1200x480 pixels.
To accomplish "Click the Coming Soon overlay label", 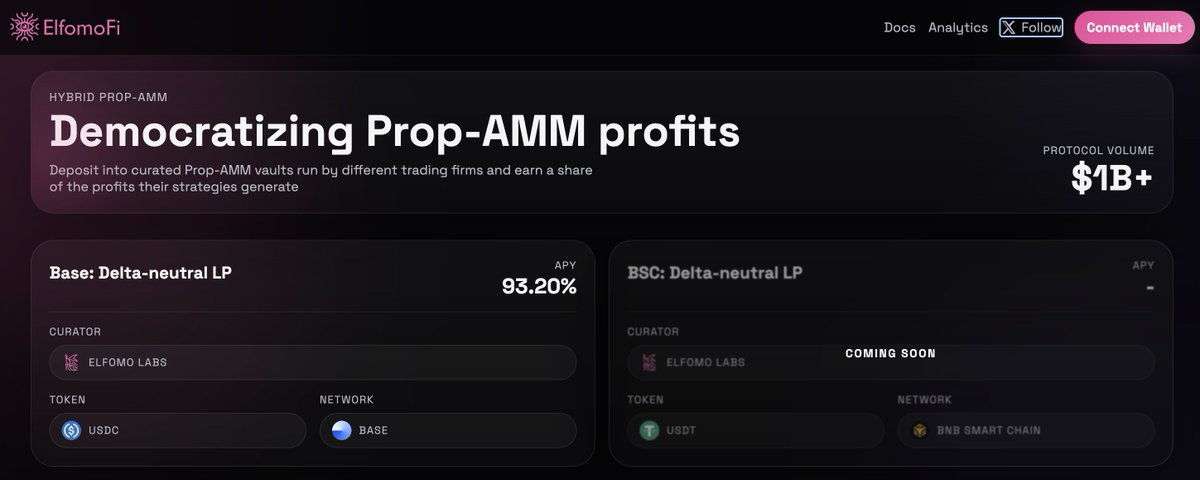I will point(890,353).
